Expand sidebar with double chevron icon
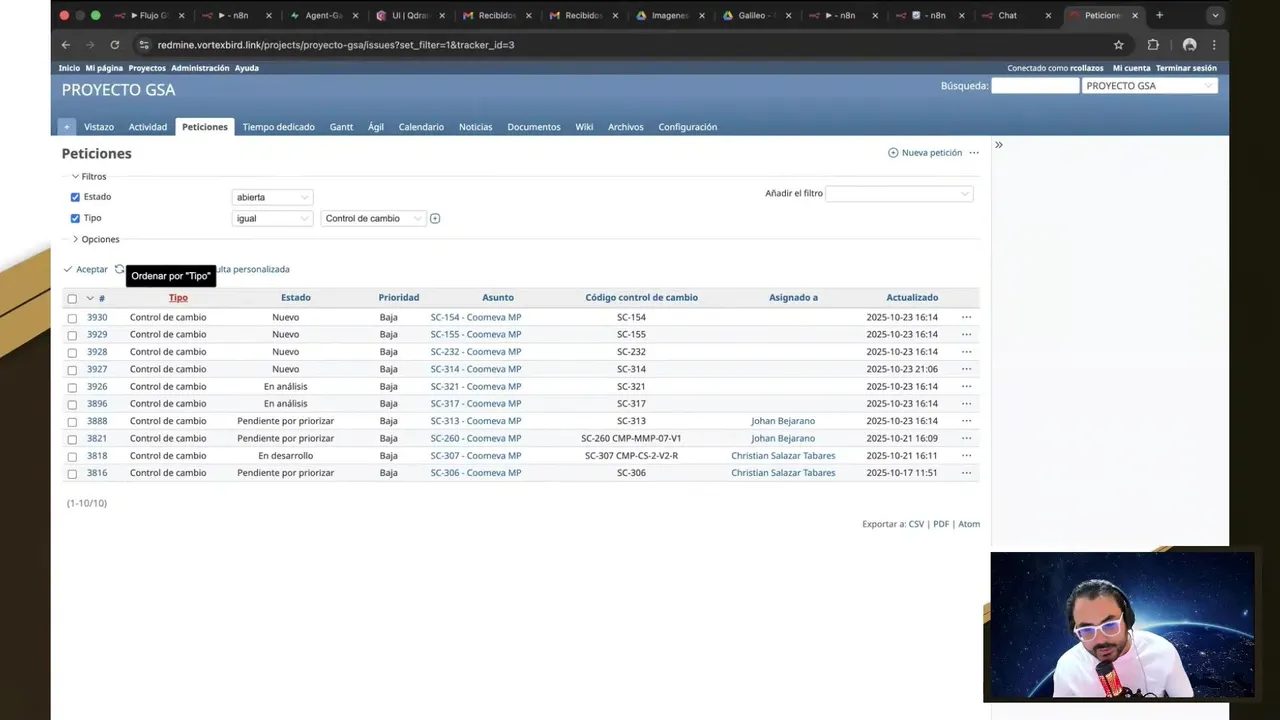This screenshot has height=720, width=1280. (998, 145)
